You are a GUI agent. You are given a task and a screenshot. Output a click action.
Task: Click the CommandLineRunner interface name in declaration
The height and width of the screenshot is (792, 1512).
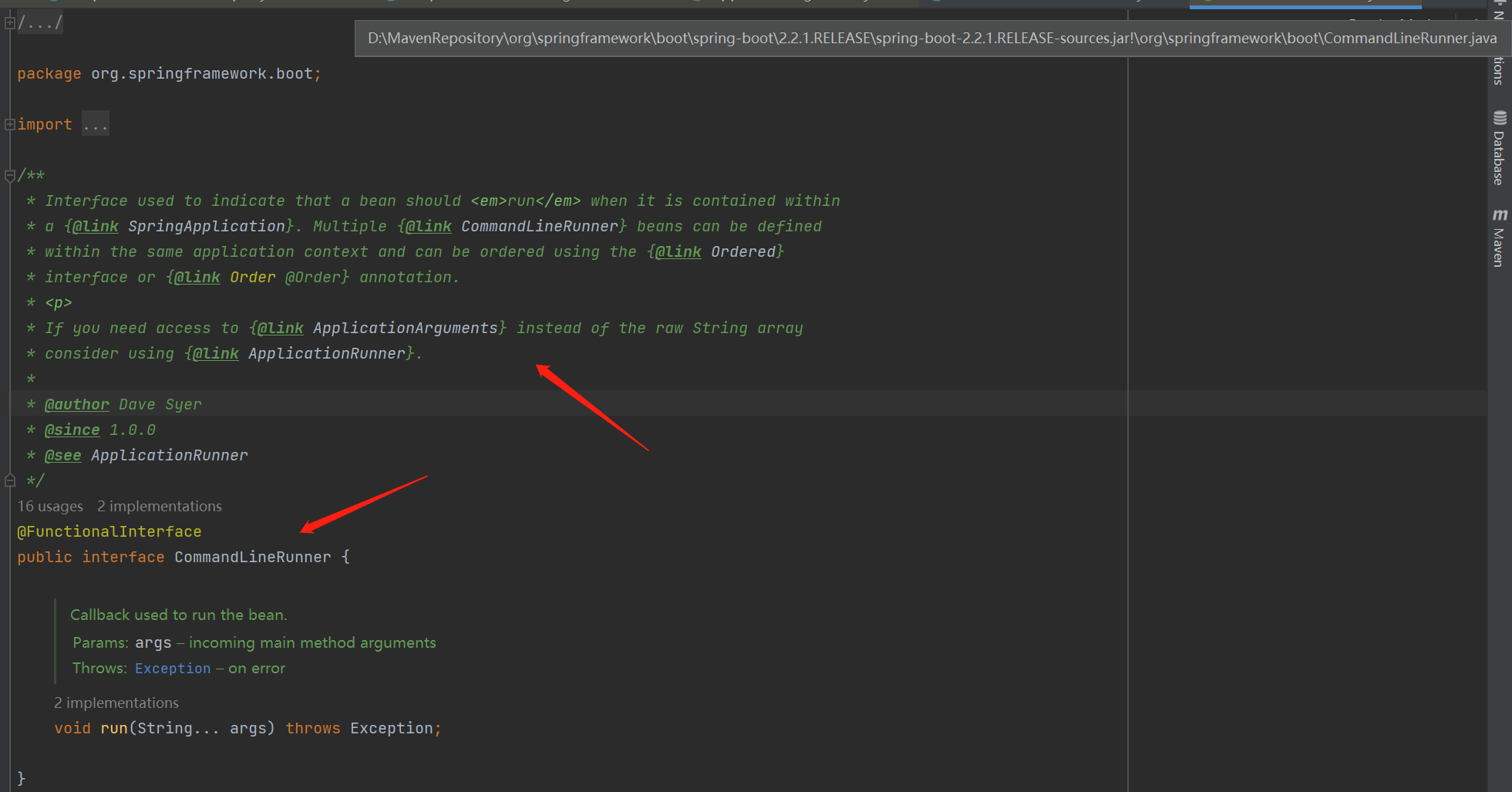pyautogui.click(x=253, y=558)
